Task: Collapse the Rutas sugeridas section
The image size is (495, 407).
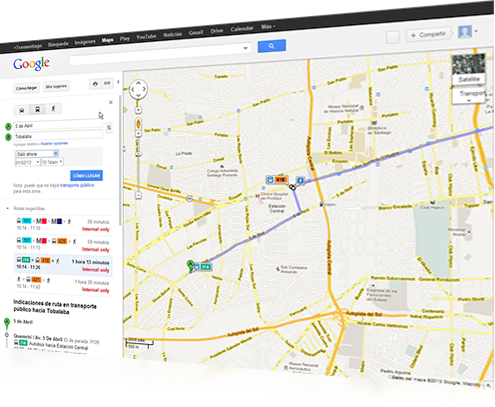Action: click(8, 208)
